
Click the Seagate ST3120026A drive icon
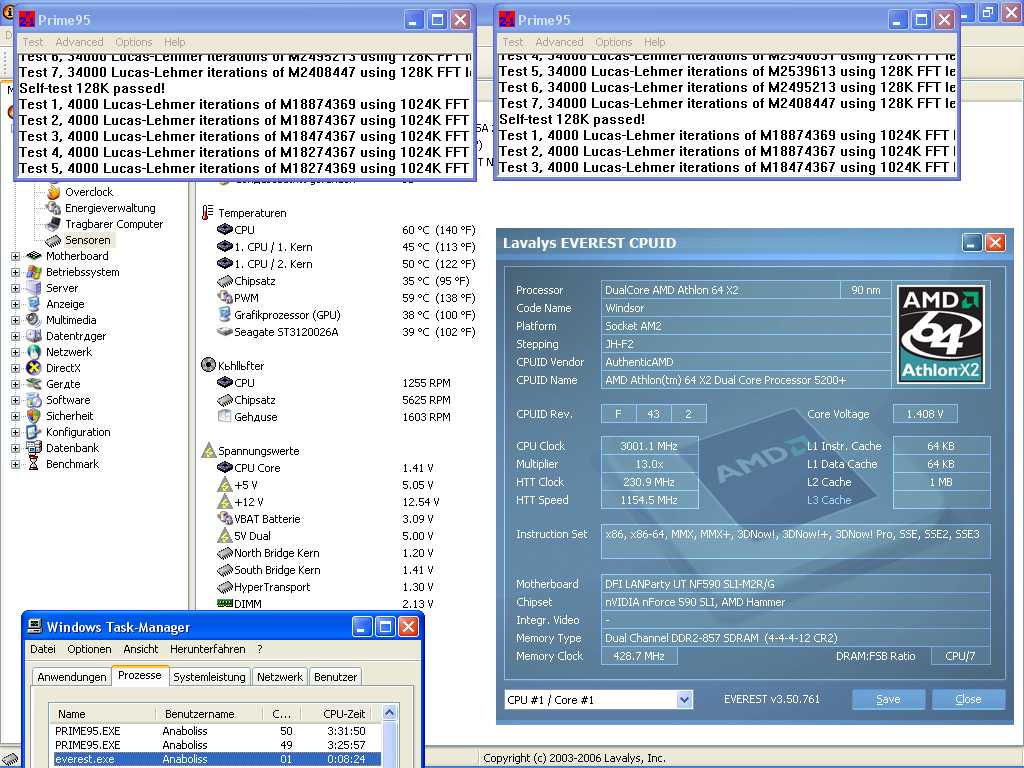(225, 332)
